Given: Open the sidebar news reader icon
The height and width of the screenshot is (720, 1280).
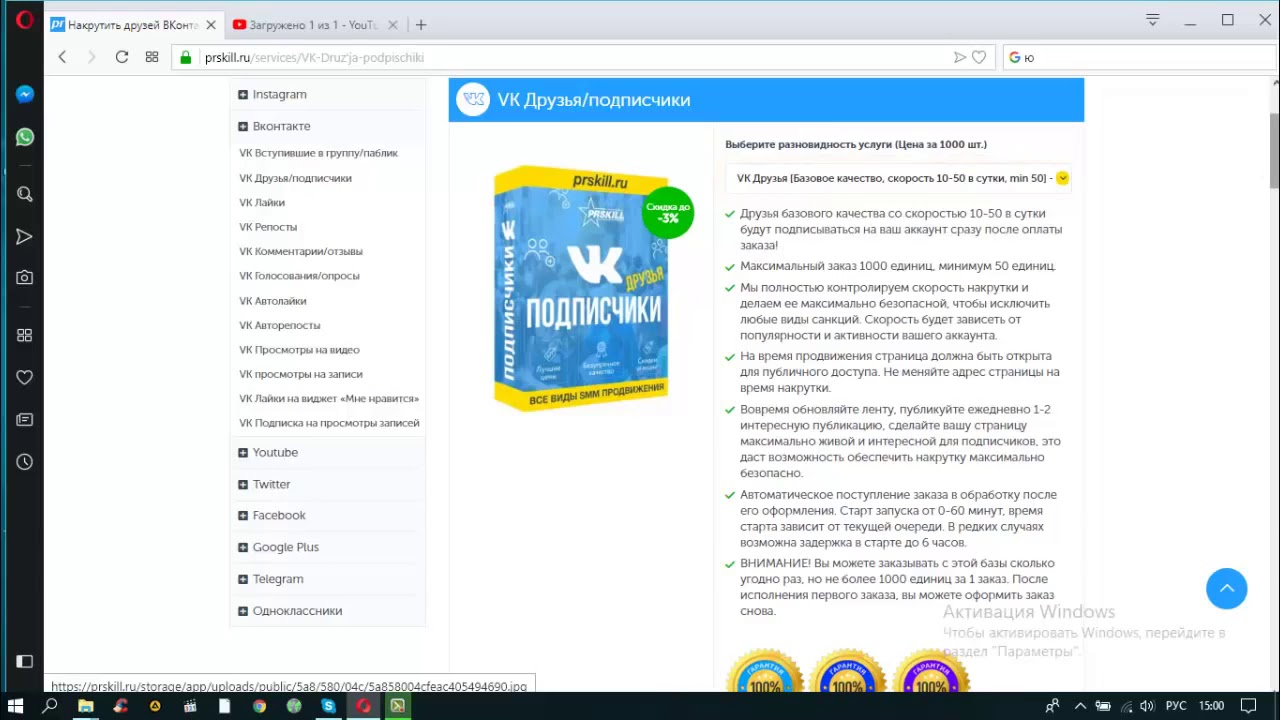Looking at the screenshot, I should [25, 420].
